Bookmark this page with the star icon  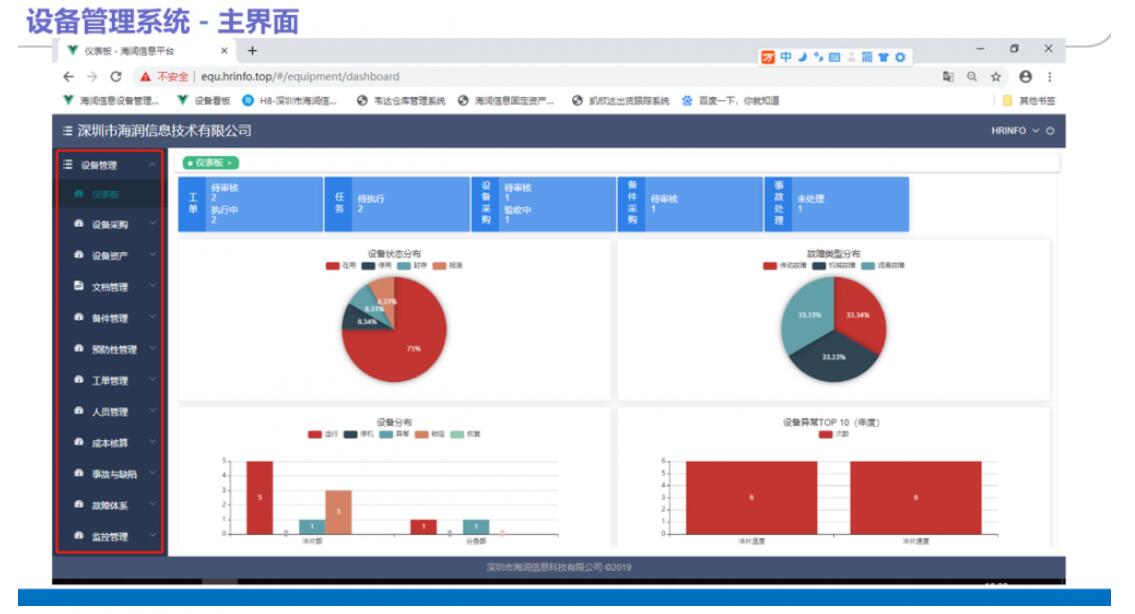click(996, 76)
